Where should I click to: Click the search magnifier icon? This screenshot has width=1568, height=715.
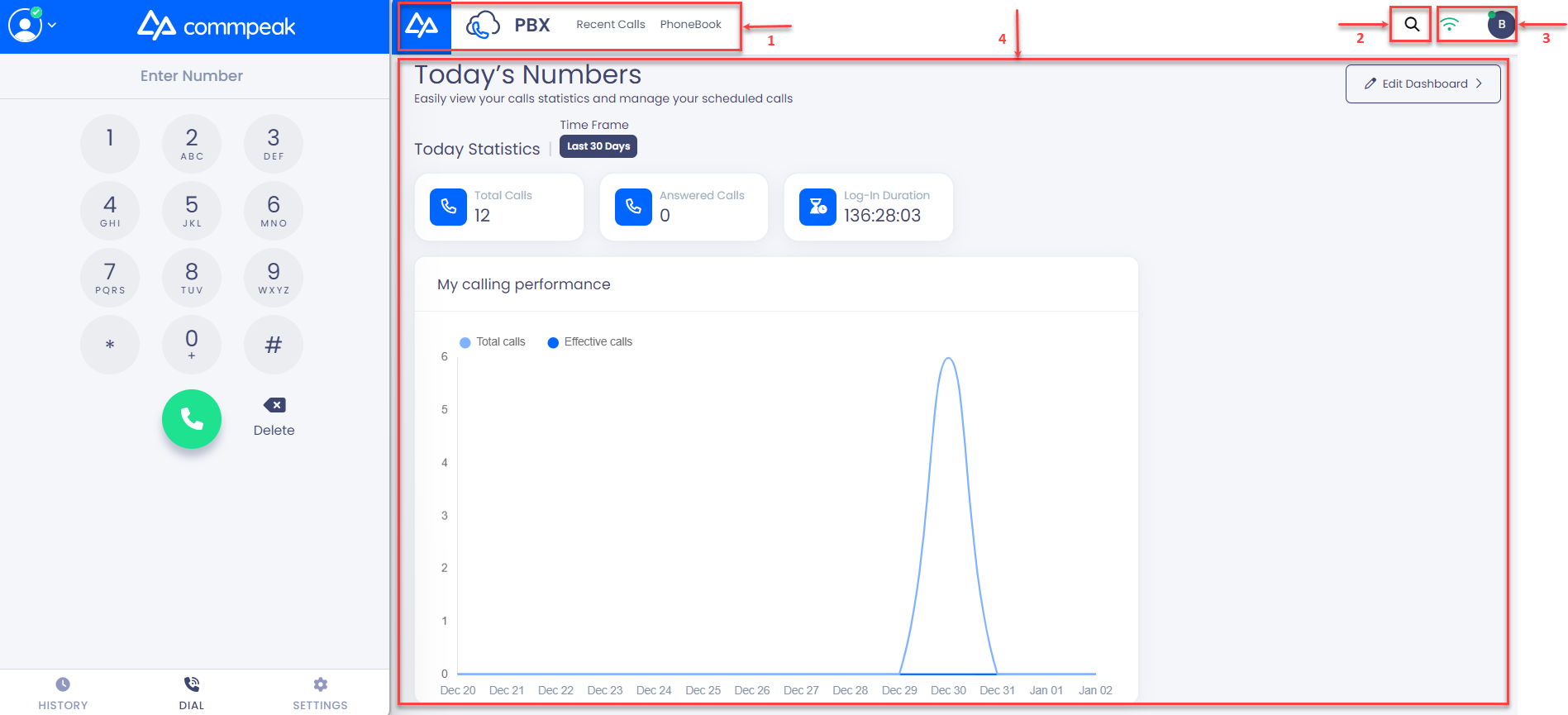[x=1412, y=25]
